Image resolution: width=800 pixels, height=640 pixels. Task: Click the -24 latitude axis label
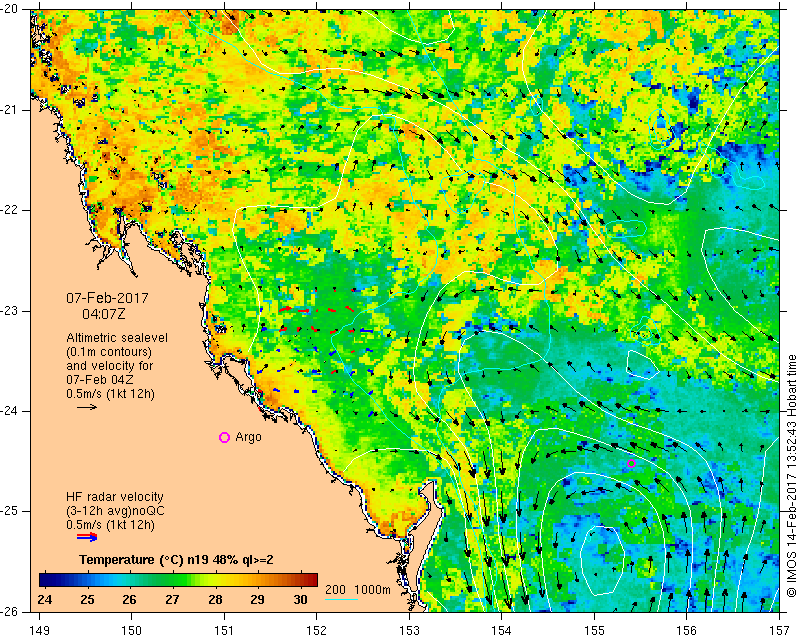point(10,411)
